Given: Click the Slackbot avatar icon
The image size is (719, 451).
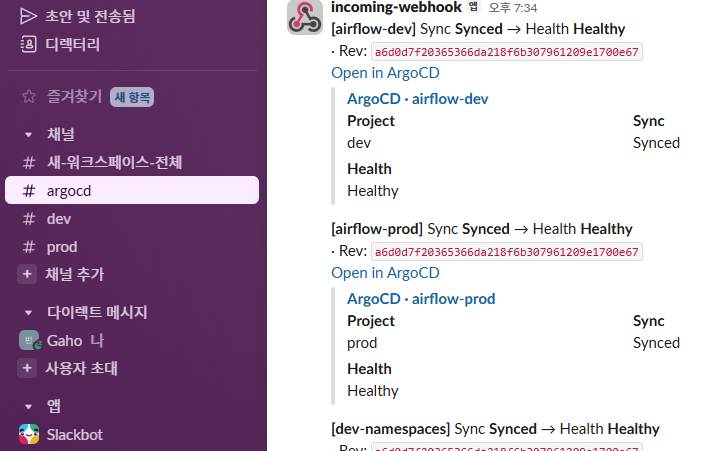Looking at the screenshot, I should 29,434.
